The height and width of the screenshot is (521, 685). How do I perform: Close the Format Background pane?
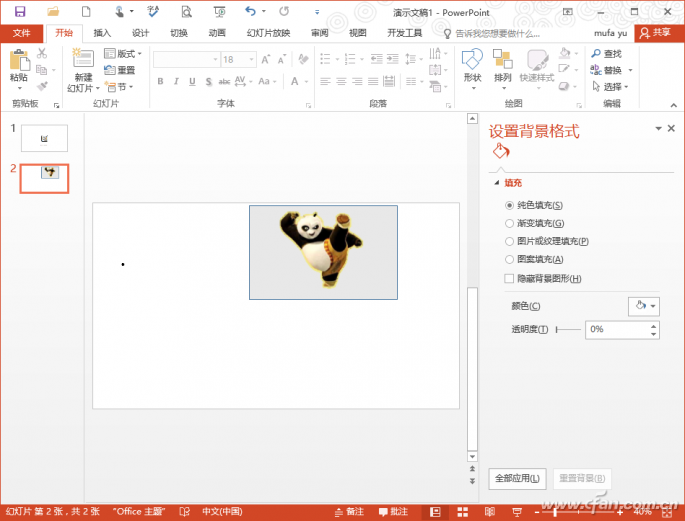[671, 128]
